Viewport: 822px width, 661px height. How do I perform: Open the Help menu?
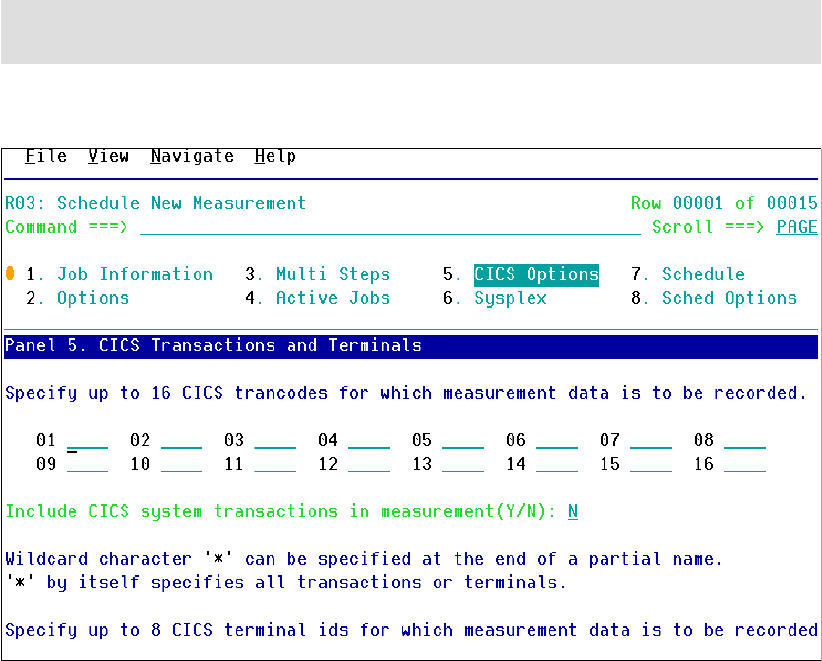pos(275,156)
